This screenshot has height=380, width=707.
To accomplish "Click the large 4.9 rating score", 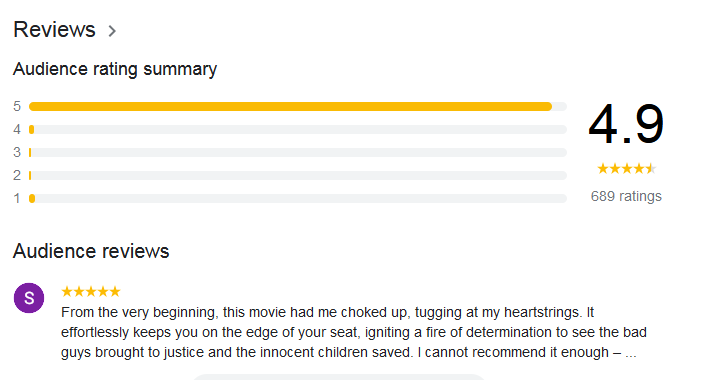I will [x=626, y=124].
